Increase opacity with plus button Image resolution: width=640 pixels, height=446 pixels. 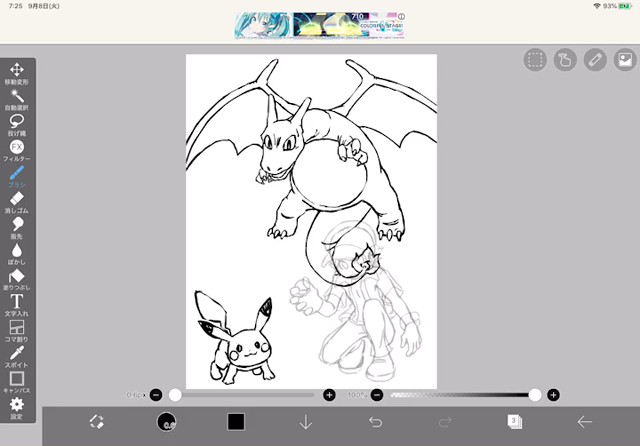[553, 395]
